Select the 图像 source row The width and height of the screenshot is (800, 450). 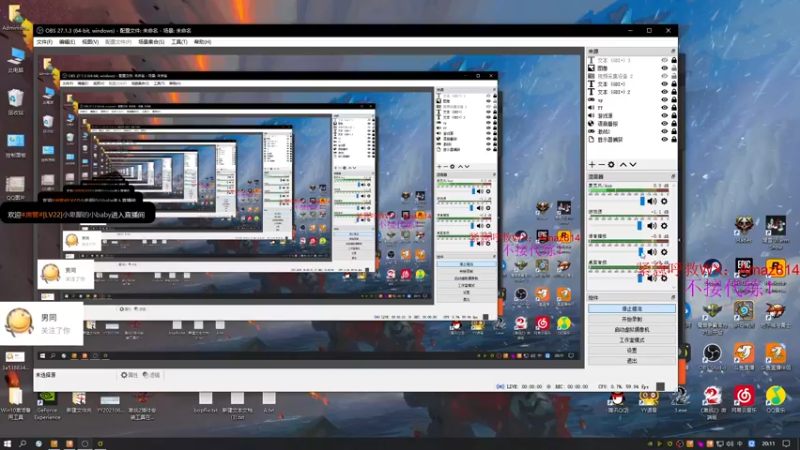point(632,68)
